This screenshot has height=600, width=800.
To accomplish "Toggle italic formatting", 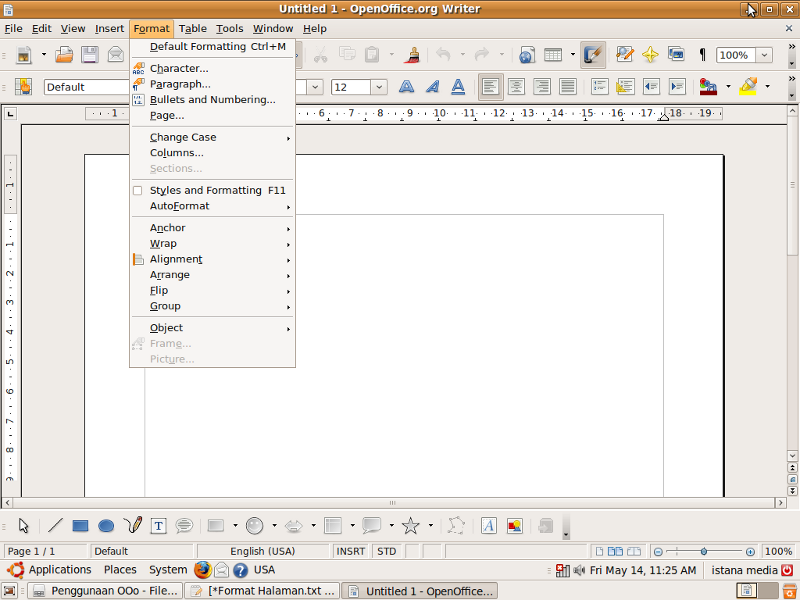I will [x=432, y=87].
